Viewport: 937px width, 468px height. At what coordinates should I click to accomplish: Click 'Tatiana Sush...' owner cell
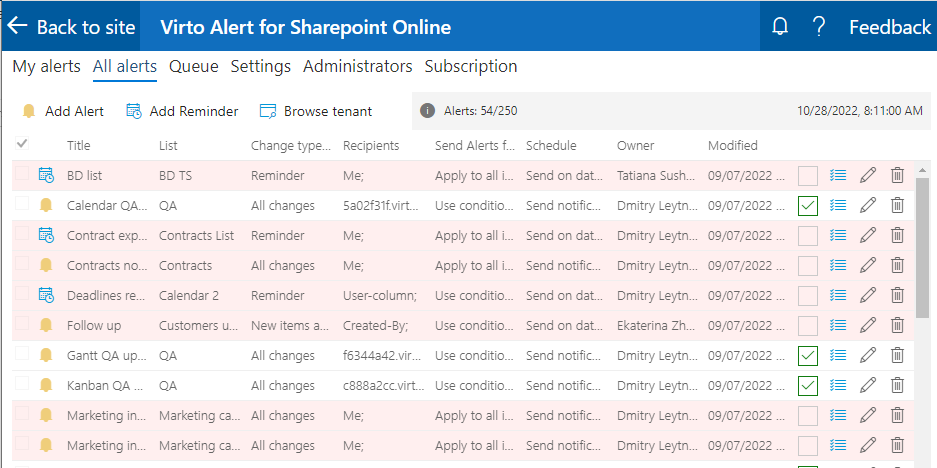[x=656, y=175]
